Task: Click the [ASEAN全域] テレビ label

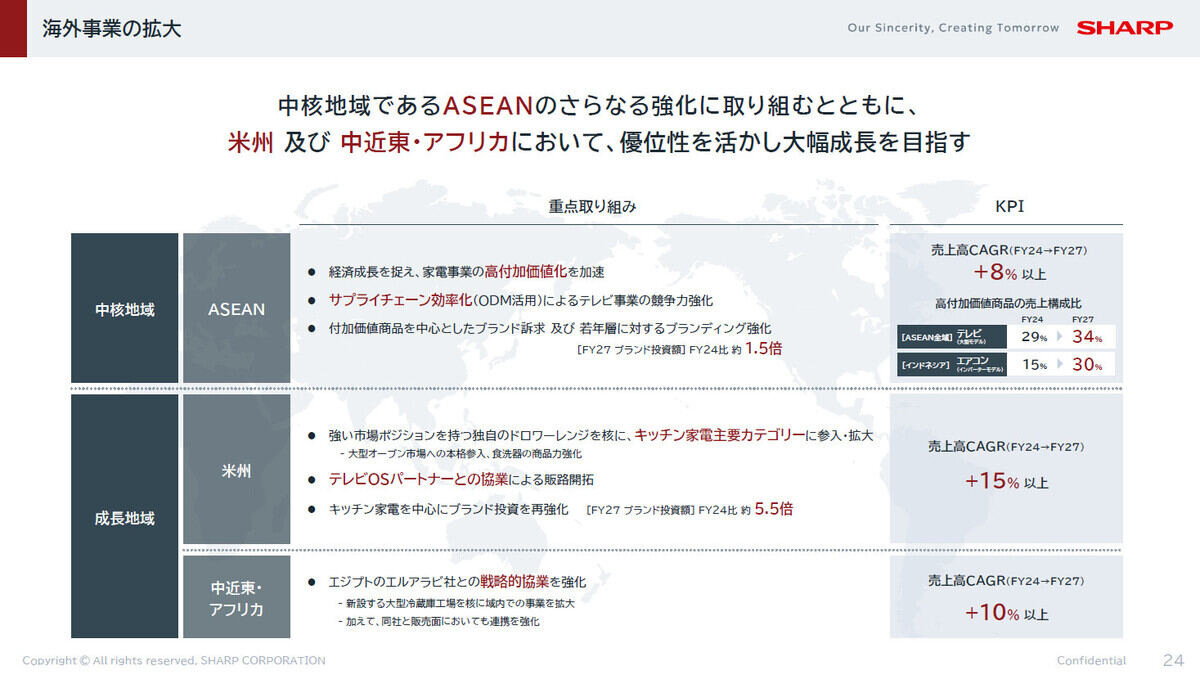Action: 950,337
